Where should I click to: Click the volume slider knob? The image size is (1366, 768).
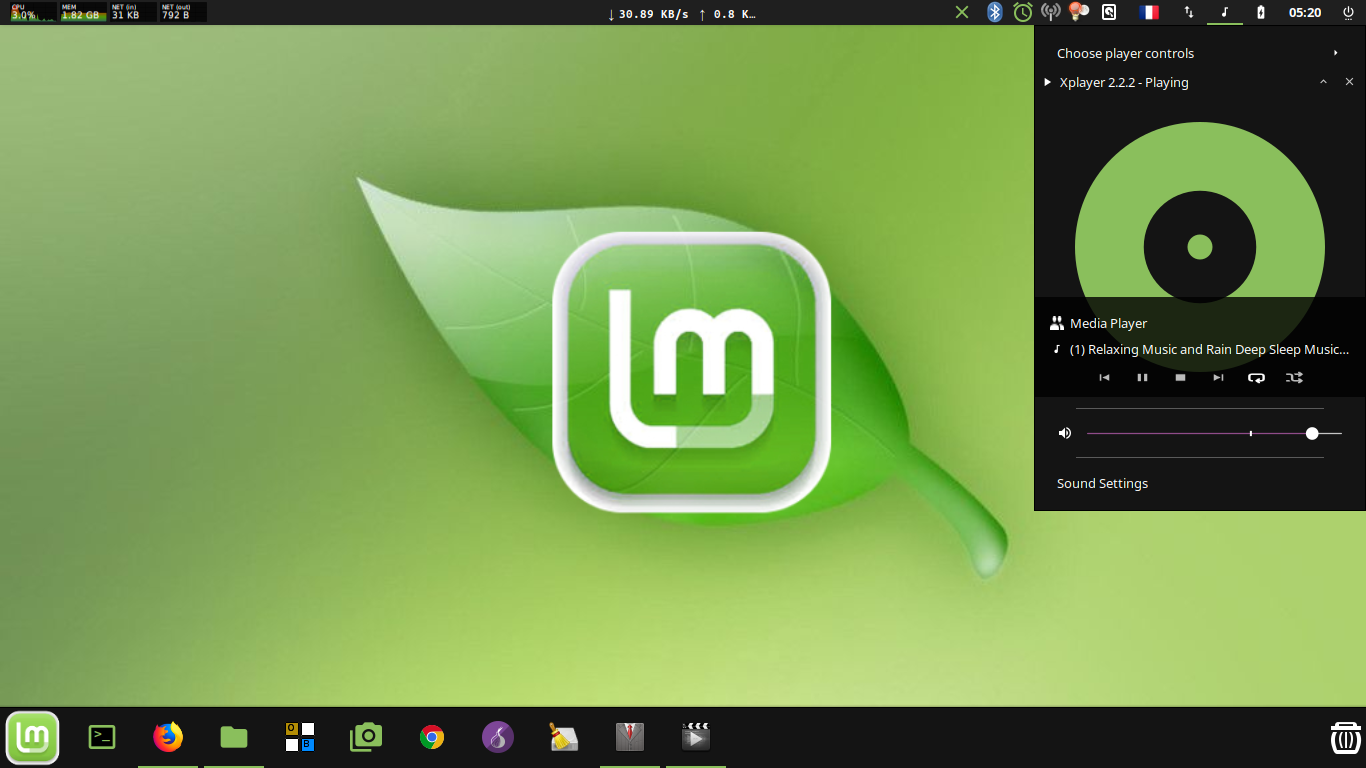[1312, 433]
